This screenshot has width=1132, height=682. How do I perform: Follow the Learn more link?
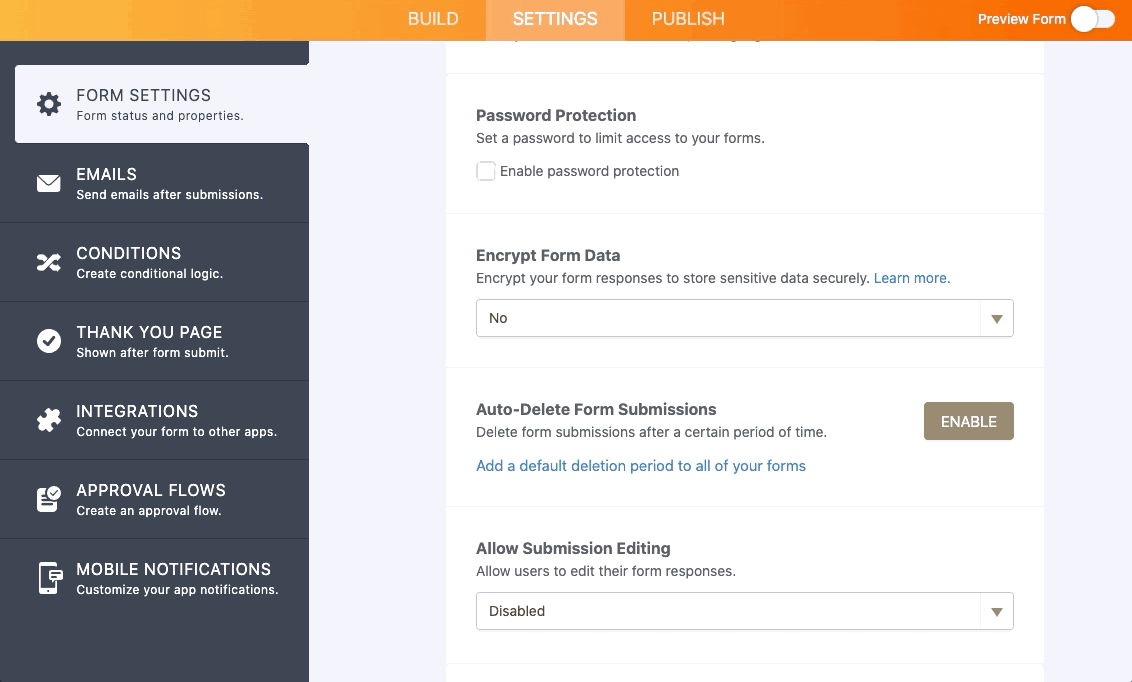(912, 278)
